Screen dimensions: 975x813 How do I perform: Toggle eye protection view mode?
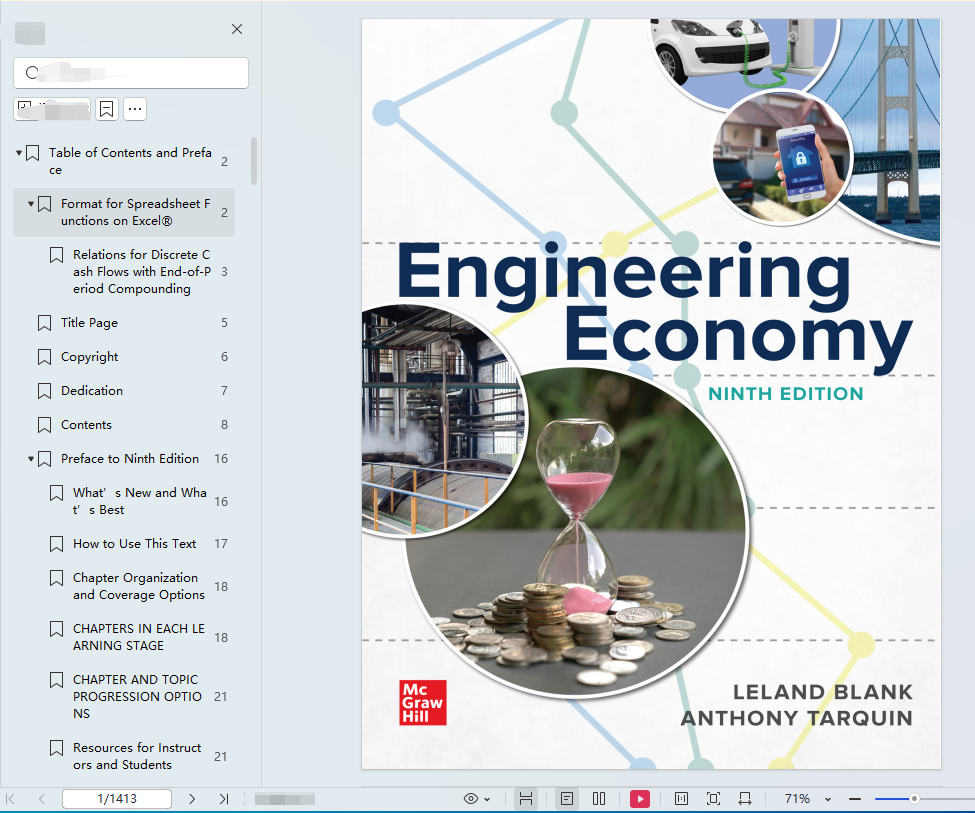tap(471, 799)
